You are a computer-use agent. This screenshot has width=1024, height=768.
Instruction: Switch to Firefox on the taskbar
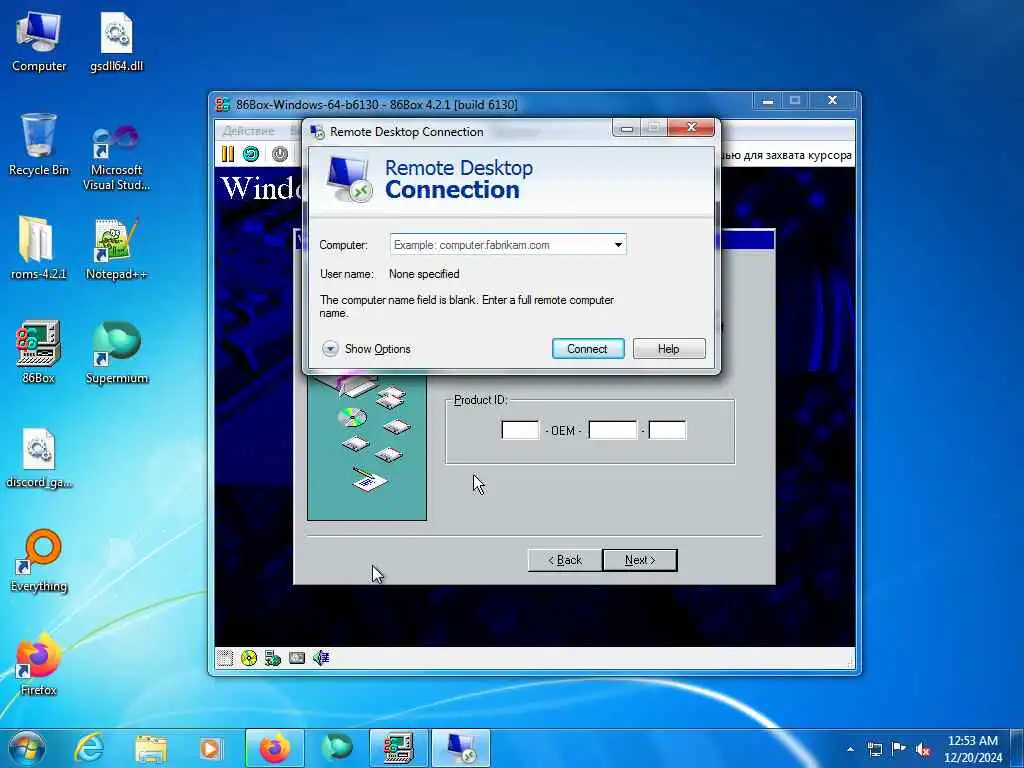(x=275, y=748)
